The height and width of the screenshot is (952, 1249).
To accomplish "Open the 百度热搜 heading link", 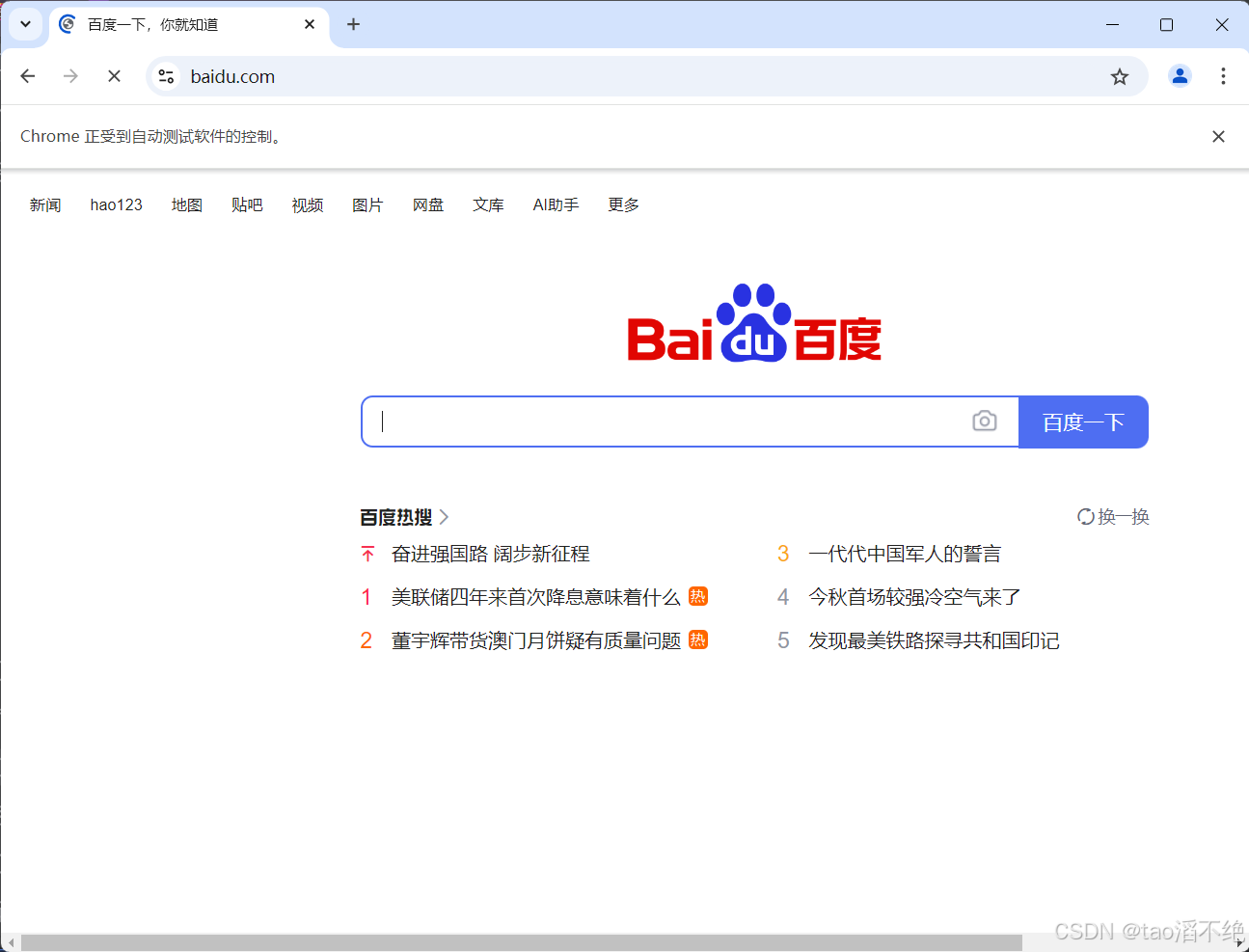I will coord(396,518).
